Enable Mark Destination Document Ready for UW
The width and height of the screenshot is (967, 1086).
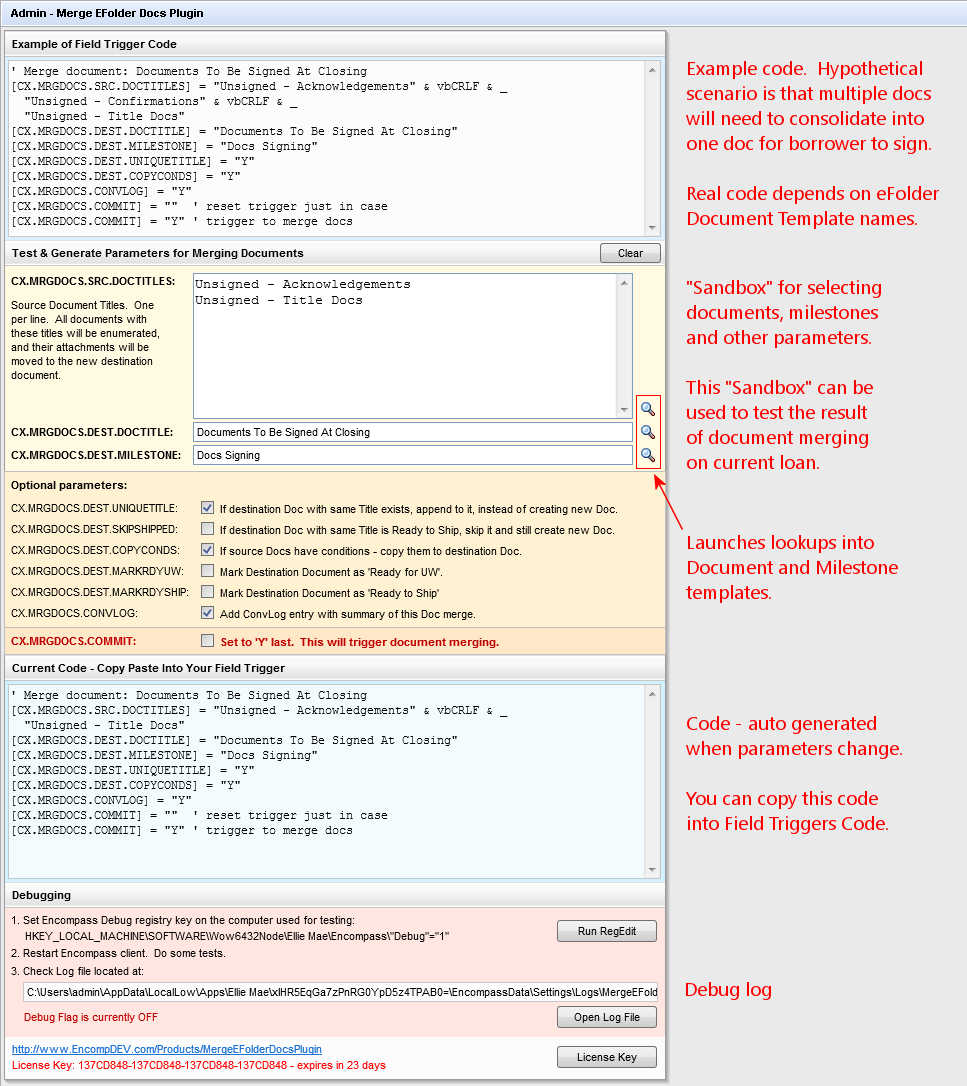click(207, 571)
